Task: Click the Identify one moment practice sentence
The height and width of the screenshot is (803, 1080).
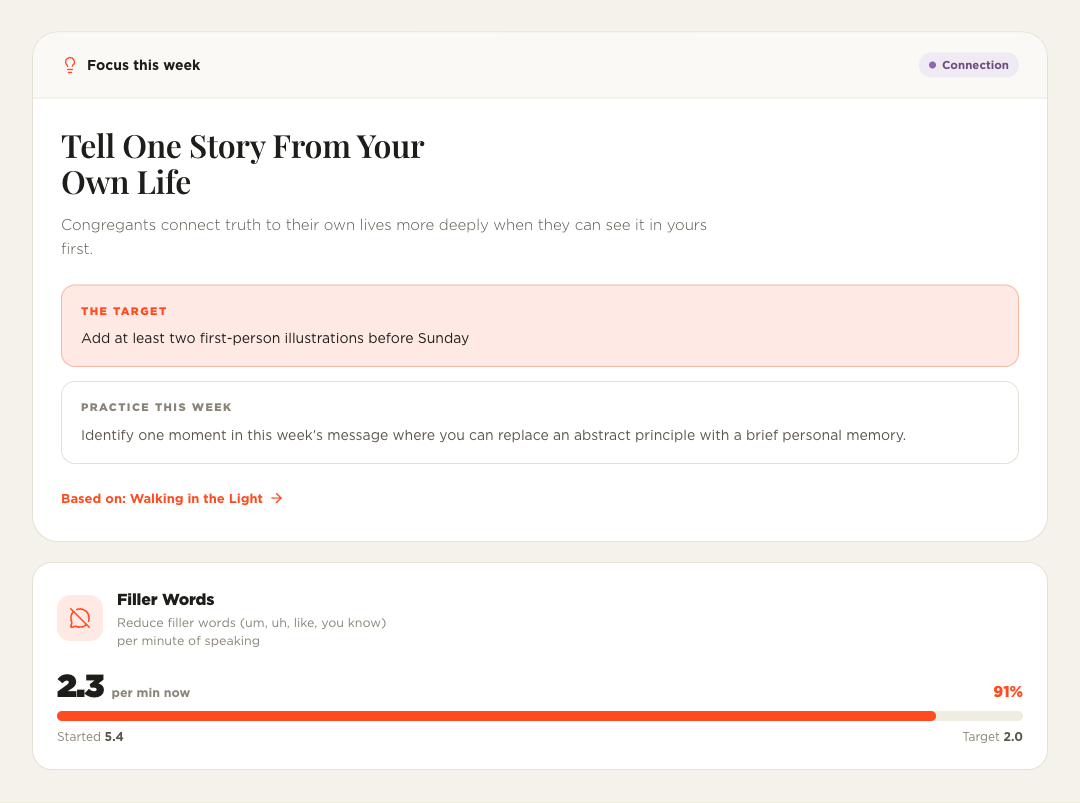Action: click(x=493, y=435)
